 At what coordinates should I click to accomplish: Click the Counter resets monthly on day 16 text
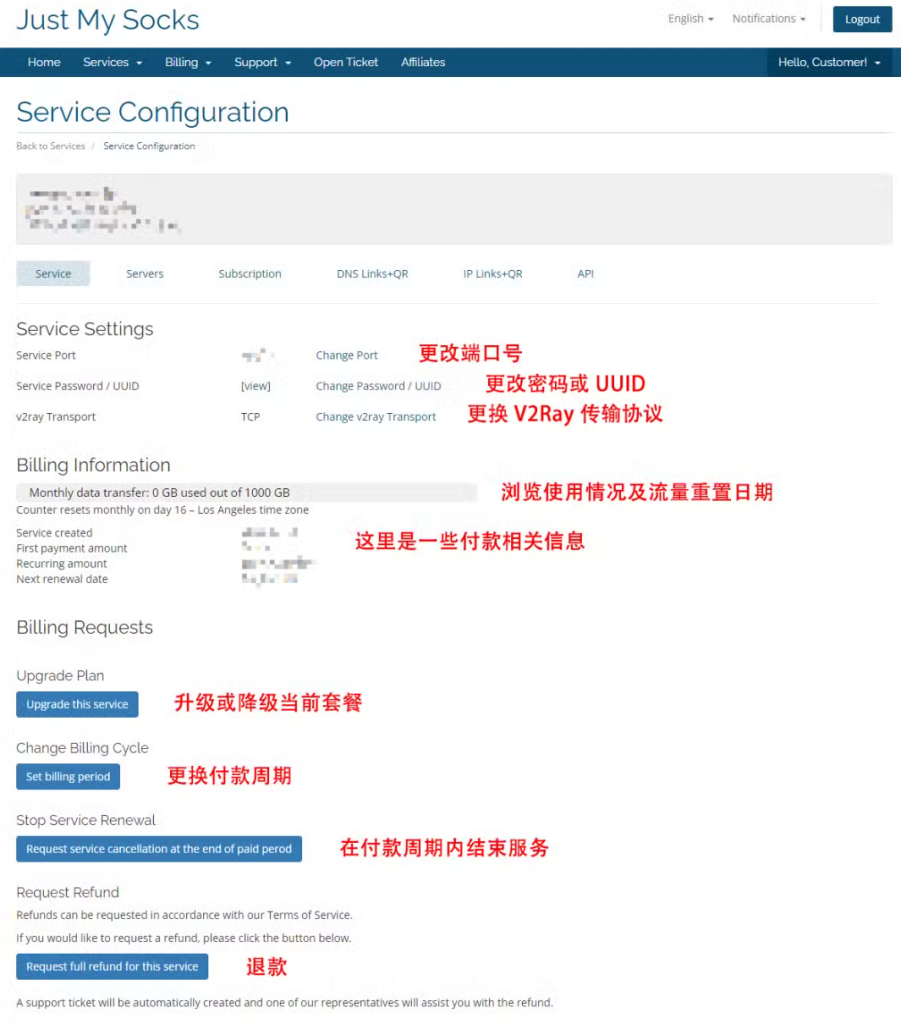[x=163, y=510]
